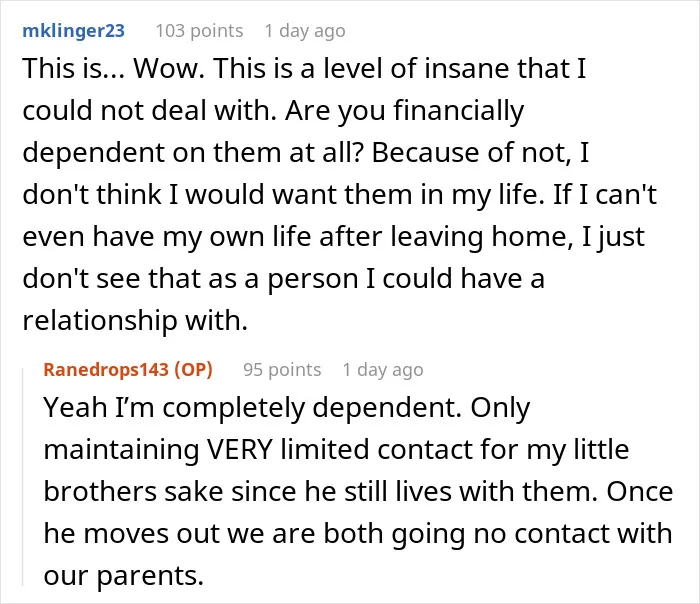Click the 95 points score on the reply
This screenshot has height=604, width=700.
coord(282,370)
